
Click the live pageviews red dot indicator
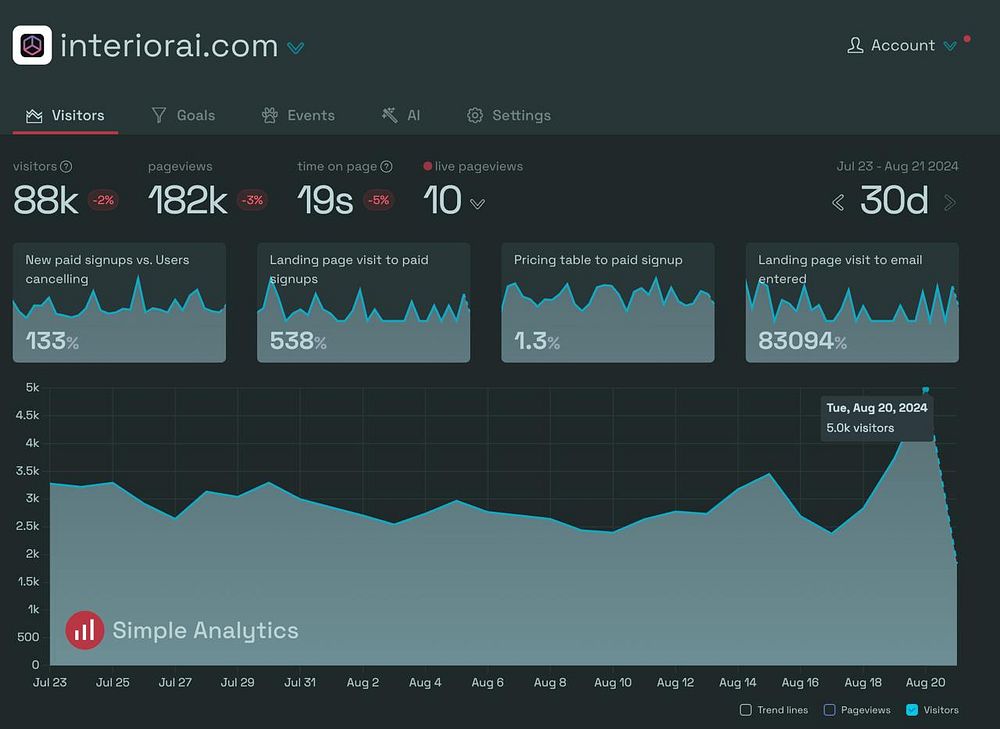coord(427,166)
